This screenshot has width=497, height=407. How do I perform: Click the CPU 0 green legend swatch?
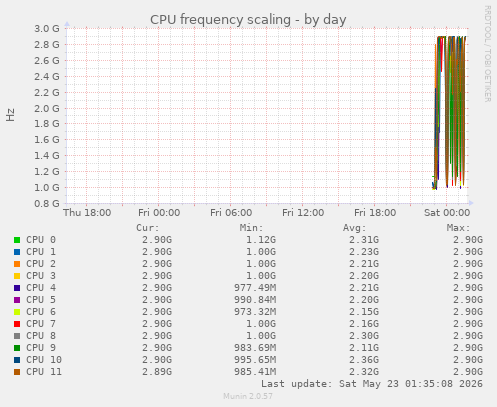click(x=17, y=240)
